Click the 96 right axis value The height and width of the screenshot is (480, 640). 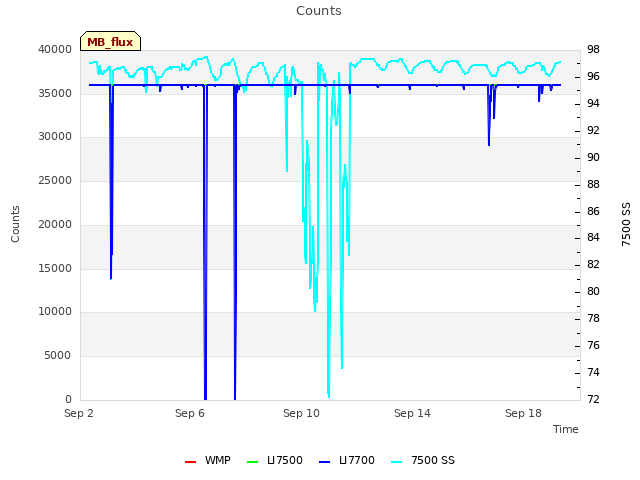tap(593, 76)
